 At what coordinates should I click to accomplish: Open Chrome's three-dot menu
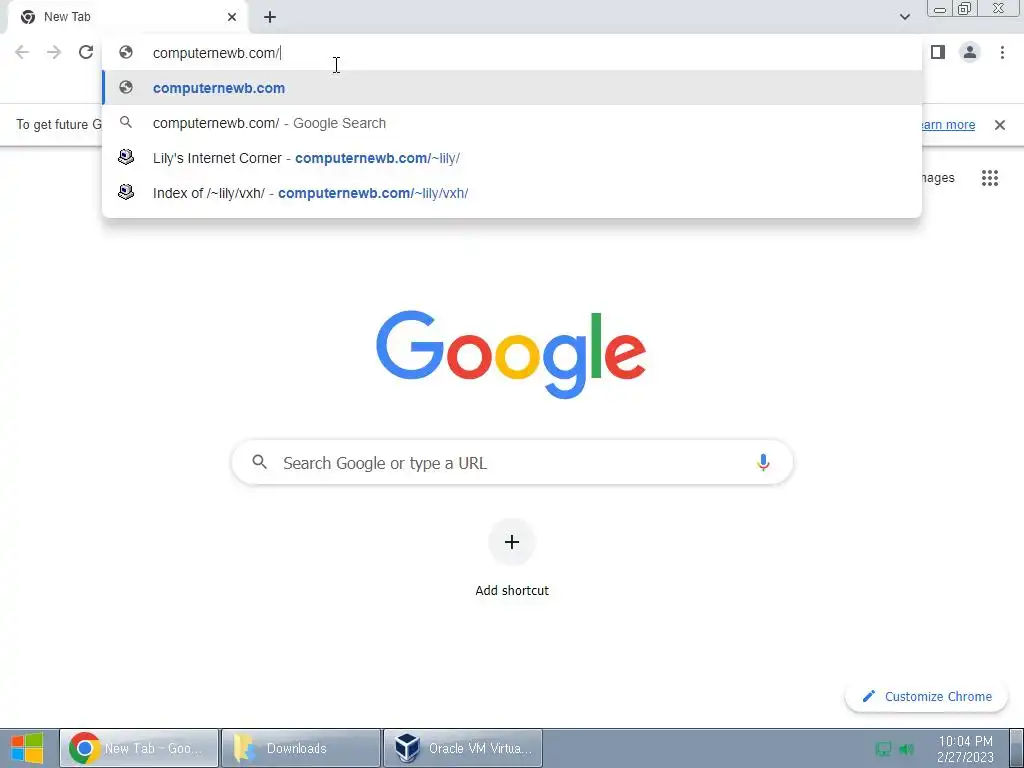click(x=1002, y=52)
